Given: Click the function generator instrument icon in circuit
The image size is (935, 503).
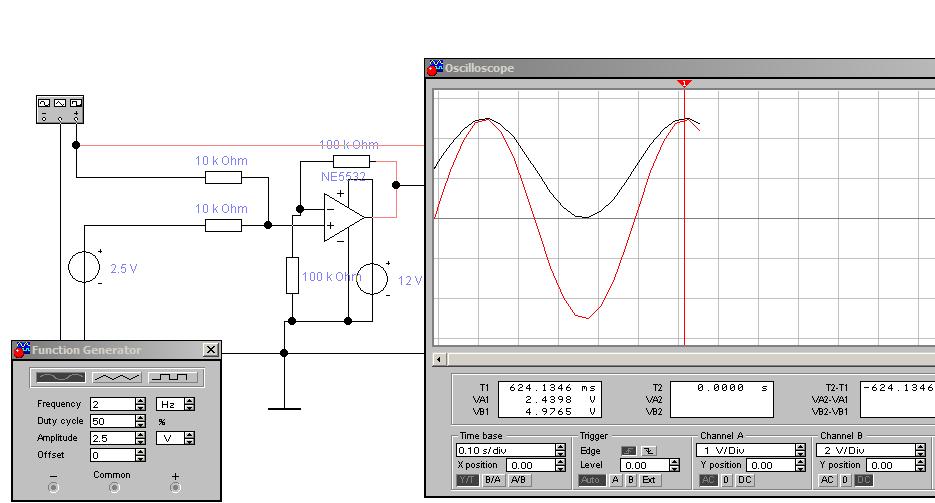Looking at the screenshot, I should point(59,110).
